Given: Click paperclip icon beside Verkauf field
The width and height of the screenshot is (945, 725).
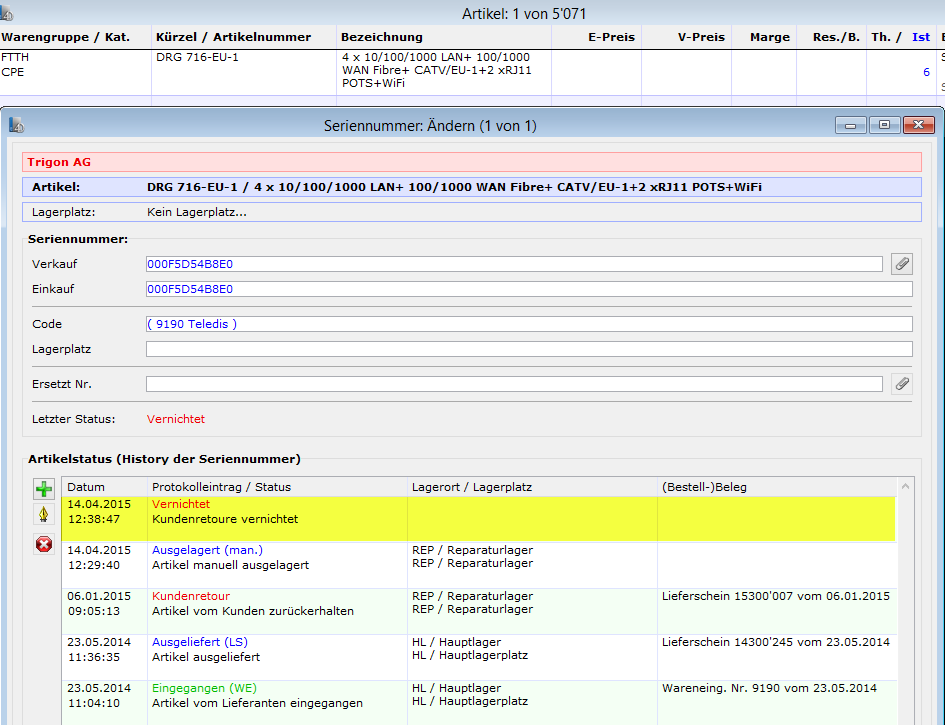Looking at the screenshot, I should (902, 264).
